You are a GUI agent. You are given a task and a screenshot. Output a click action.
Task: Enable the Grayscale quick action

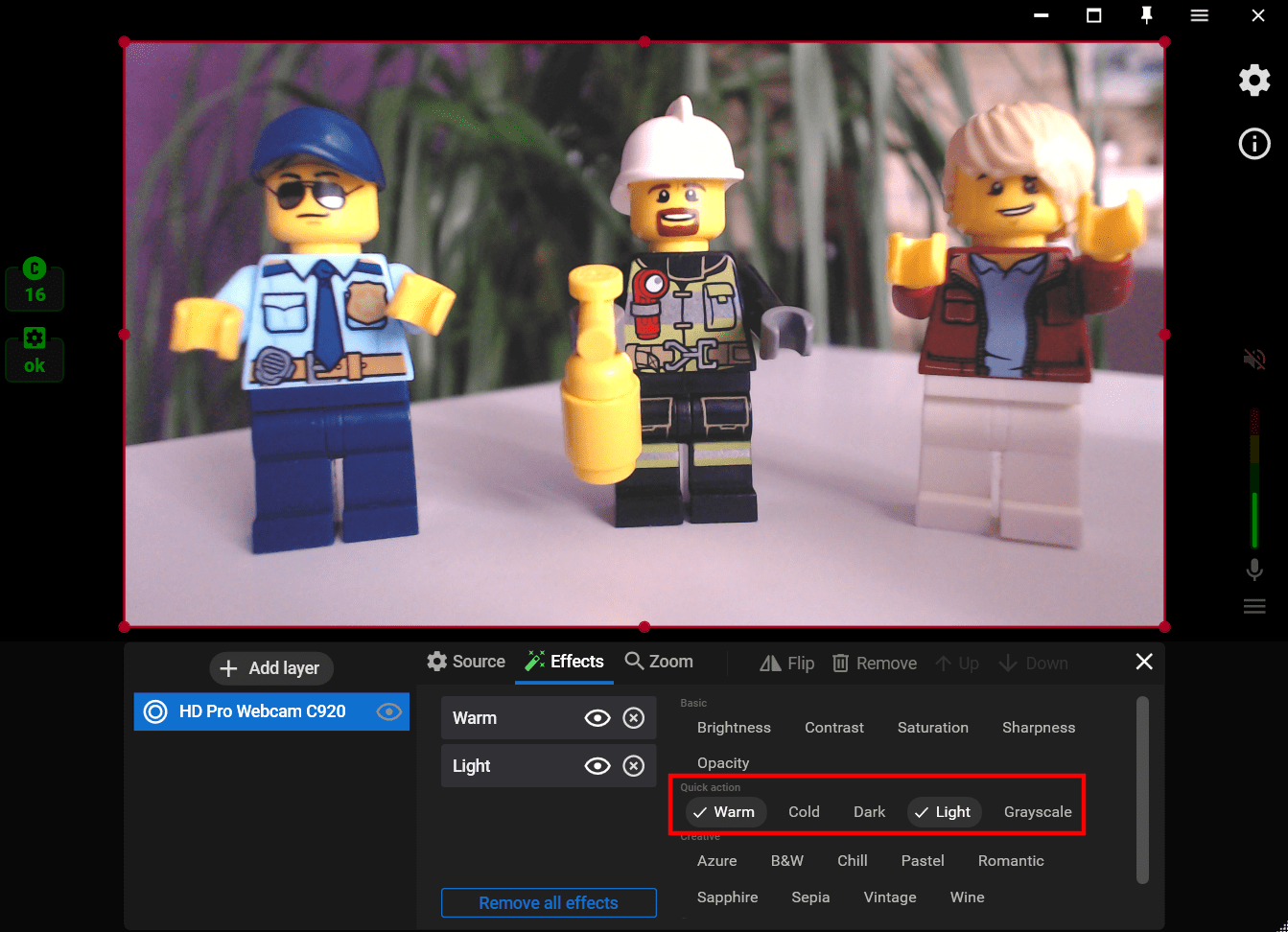[1038, 812]
